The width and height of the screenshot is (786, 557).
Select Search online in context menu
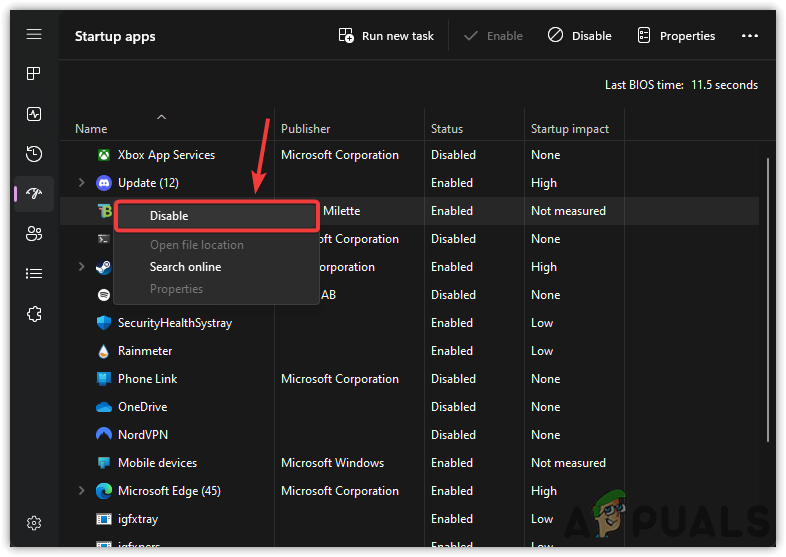tap(185, 267)
